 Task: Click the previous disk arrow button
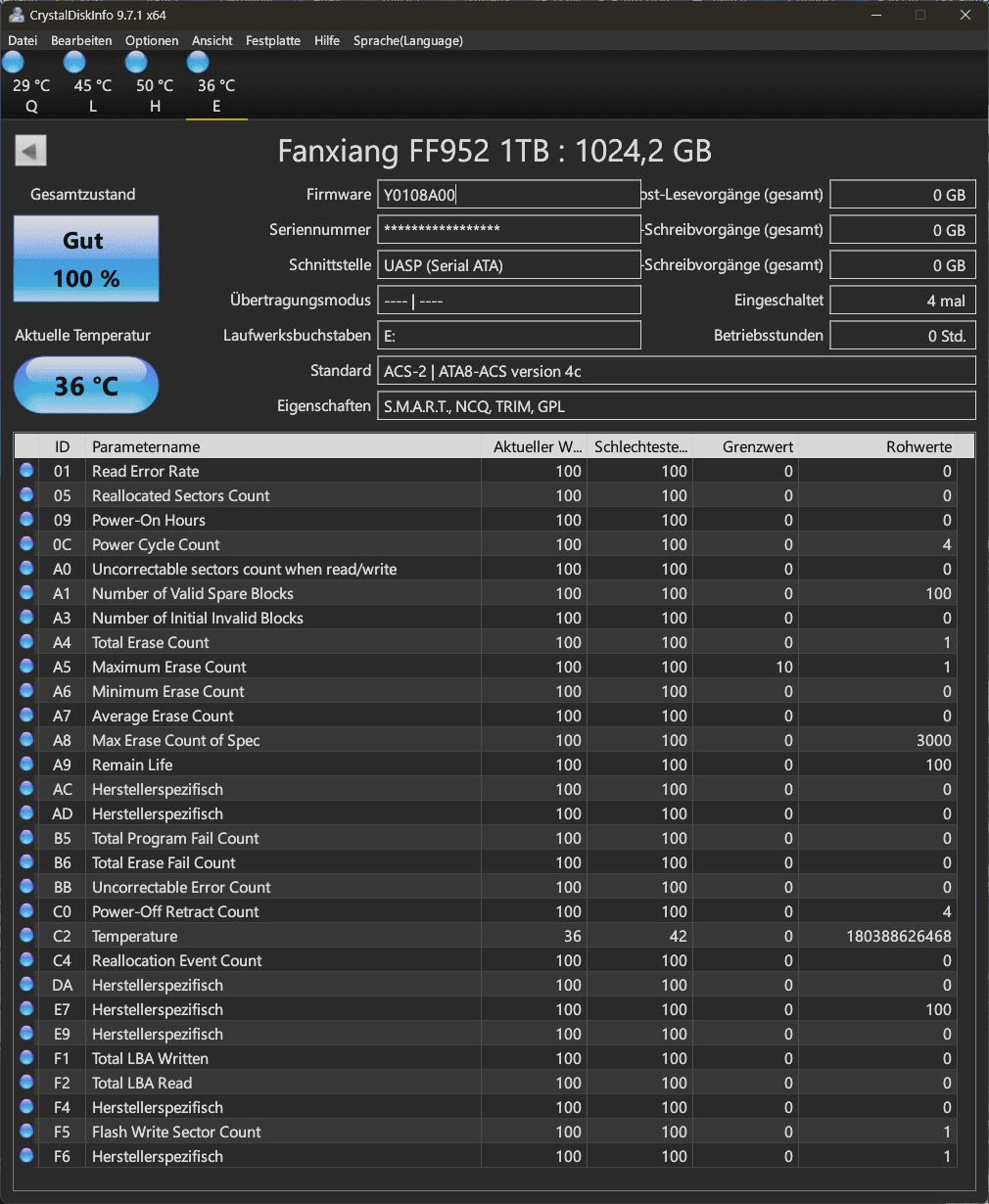[x=30, y=151]
